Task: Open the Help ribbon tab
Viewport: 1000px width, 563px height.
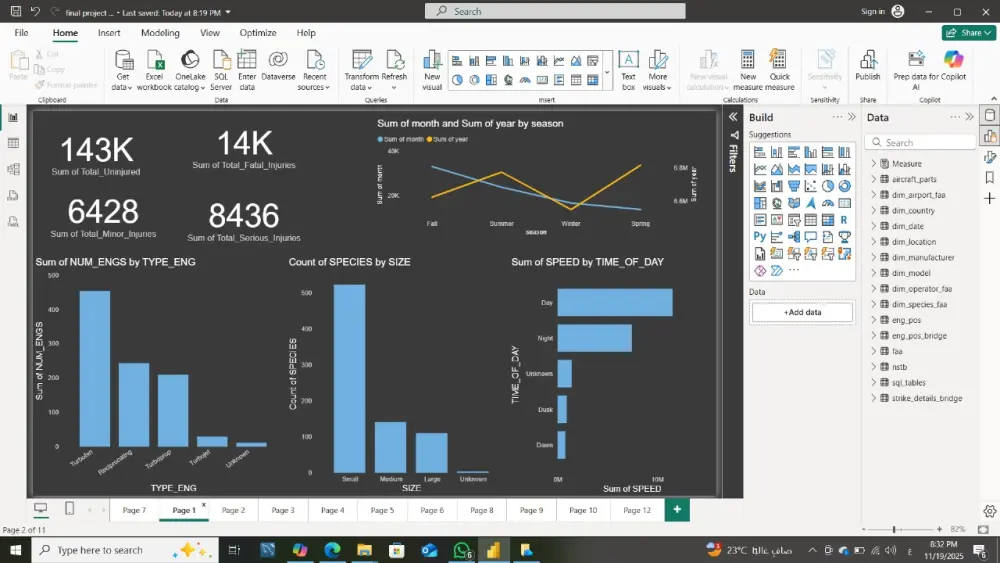Action: tap(305, 33)
